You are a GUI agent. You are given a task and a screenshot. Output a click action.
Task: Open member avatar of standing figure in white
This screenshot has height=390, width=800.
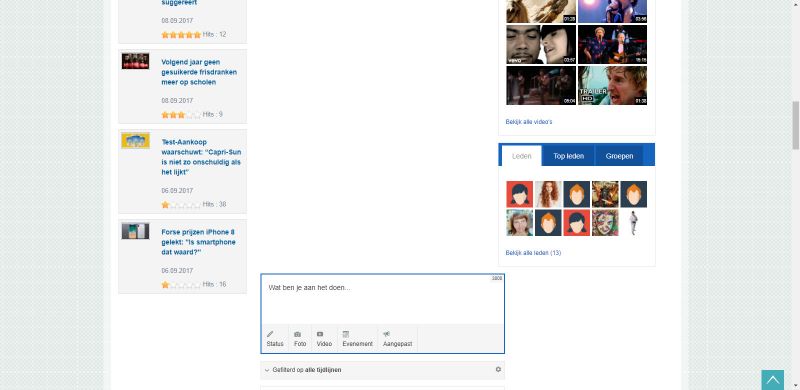[634, 223]
